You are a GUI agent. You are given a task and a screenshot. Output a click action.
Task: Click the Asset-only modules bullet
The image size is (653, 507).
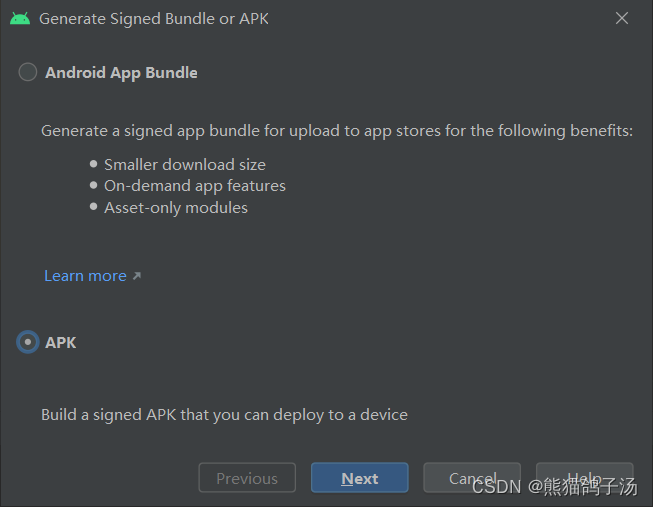176,207
